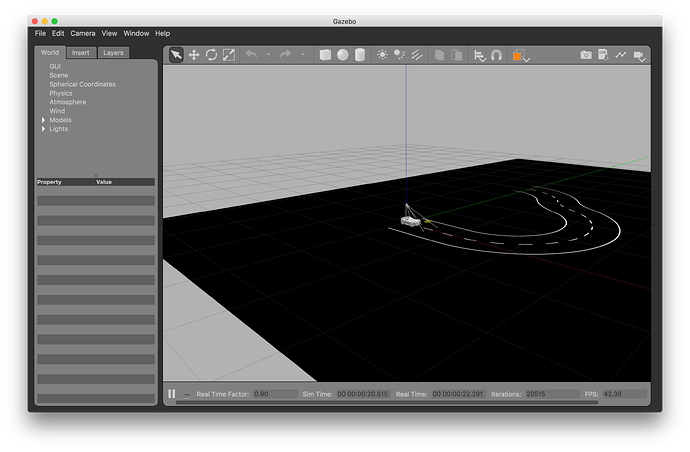The image size is (690, 452).
Task: Toggle the selection arrow mode
Action: coord(176,55)
